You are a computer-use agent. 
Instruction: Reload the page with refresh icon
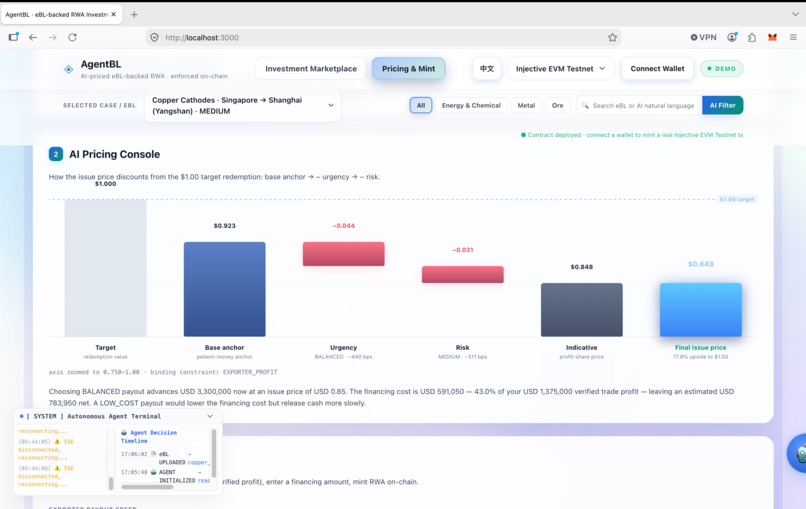point(72,38)
